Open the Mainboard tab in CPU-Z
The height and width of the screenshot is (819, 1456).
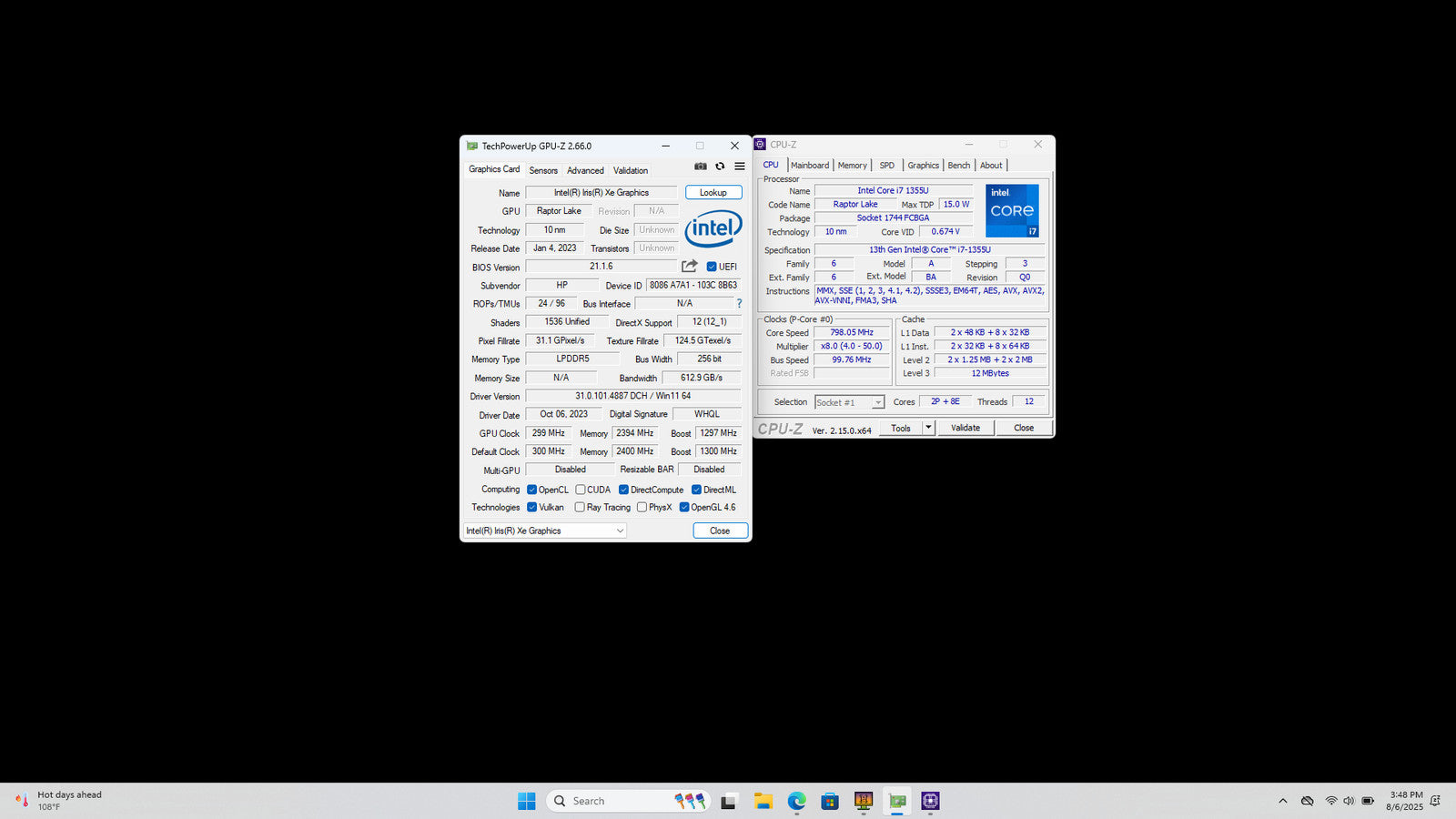pos(809,166)
